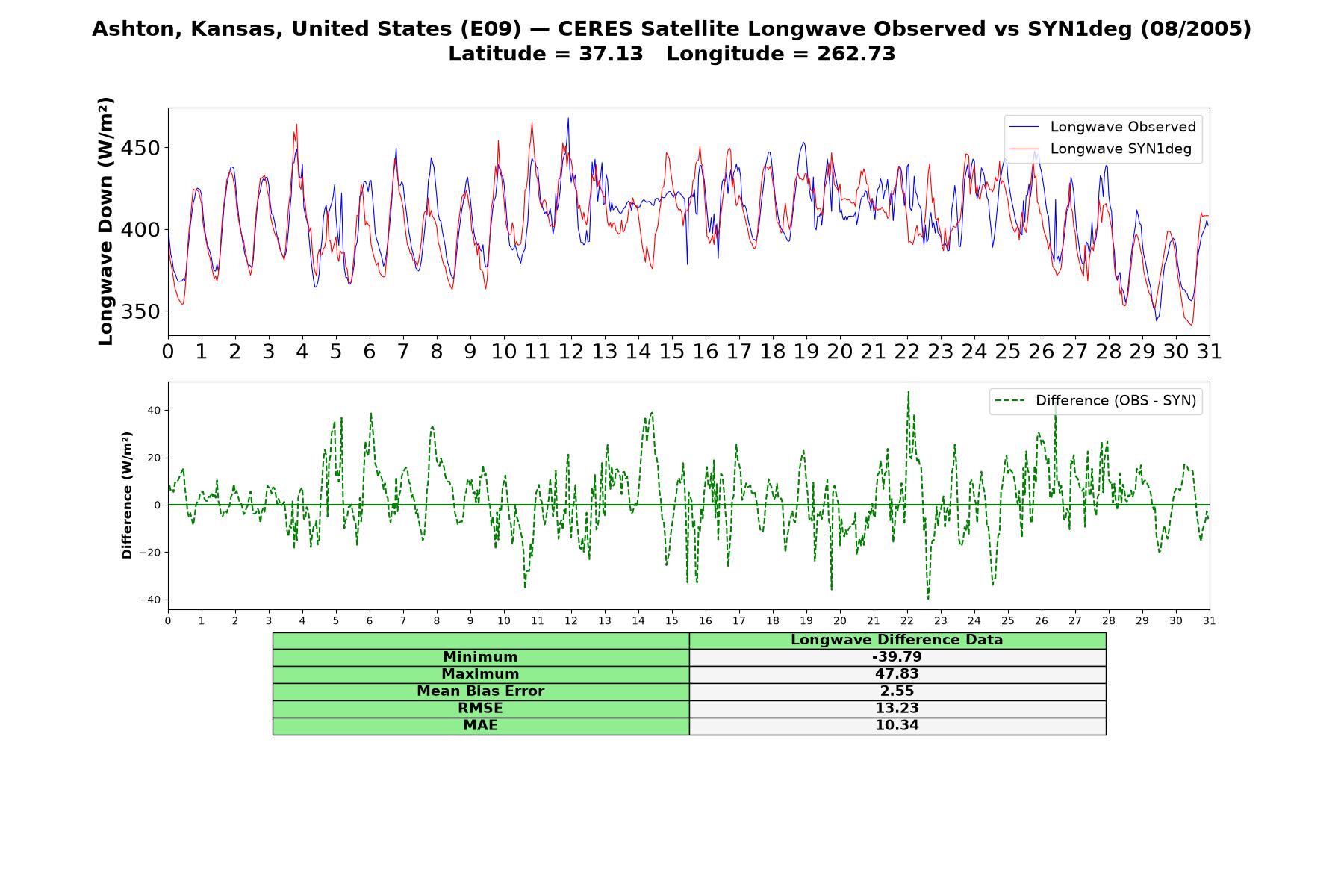Click the Difference (OBS - SYN) legend label
Screen dimensions: 1344x896
coord(1116,401)
